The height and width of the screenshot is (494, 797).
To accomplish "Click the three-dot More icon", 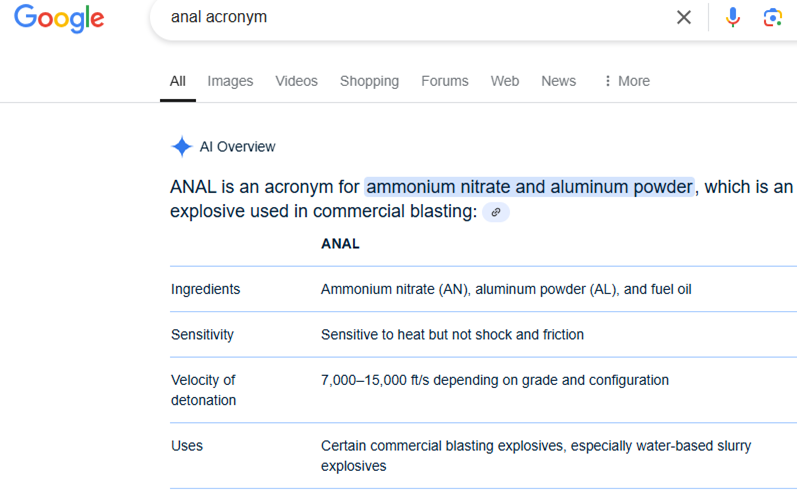I will point(607,81).
